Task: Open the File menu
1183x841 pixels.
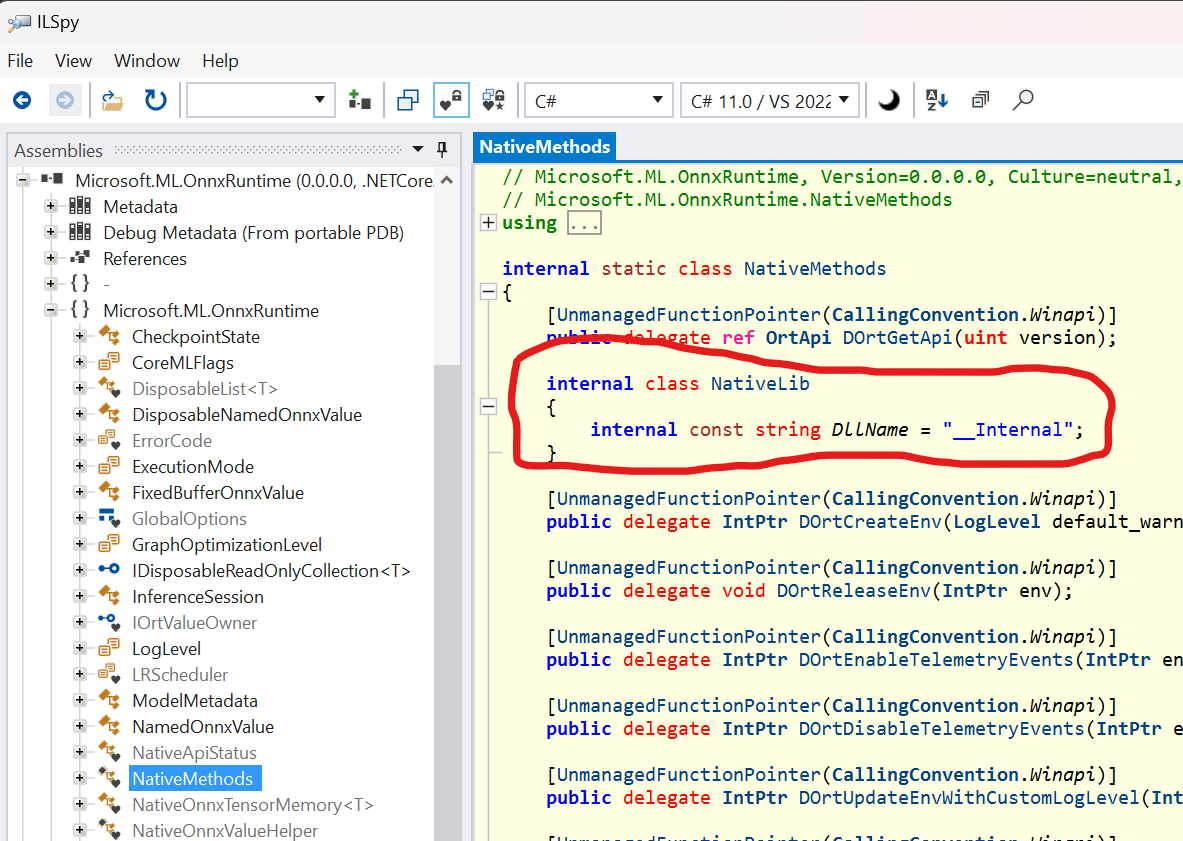Action: coord(20,60)
